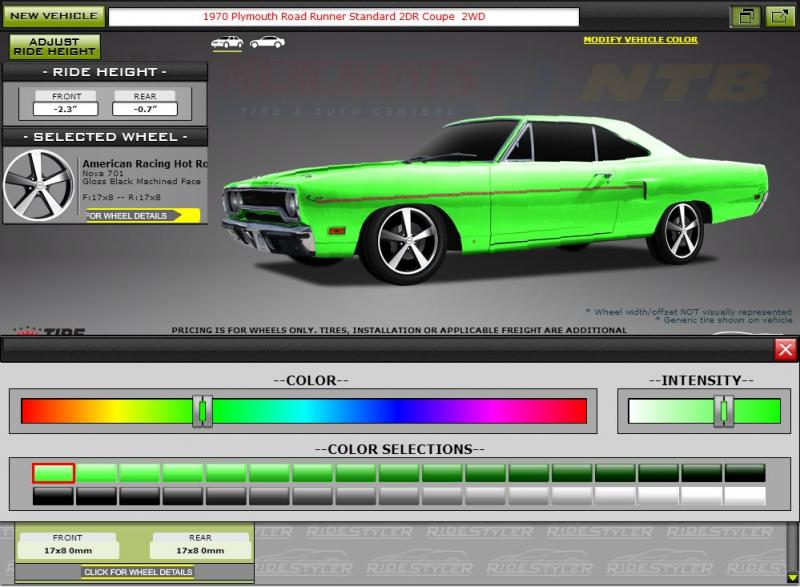This screenshot has height=587, width=800.
Task: Click the FRONT 17x8 0mm wheel size box
Action: [67, 545]
